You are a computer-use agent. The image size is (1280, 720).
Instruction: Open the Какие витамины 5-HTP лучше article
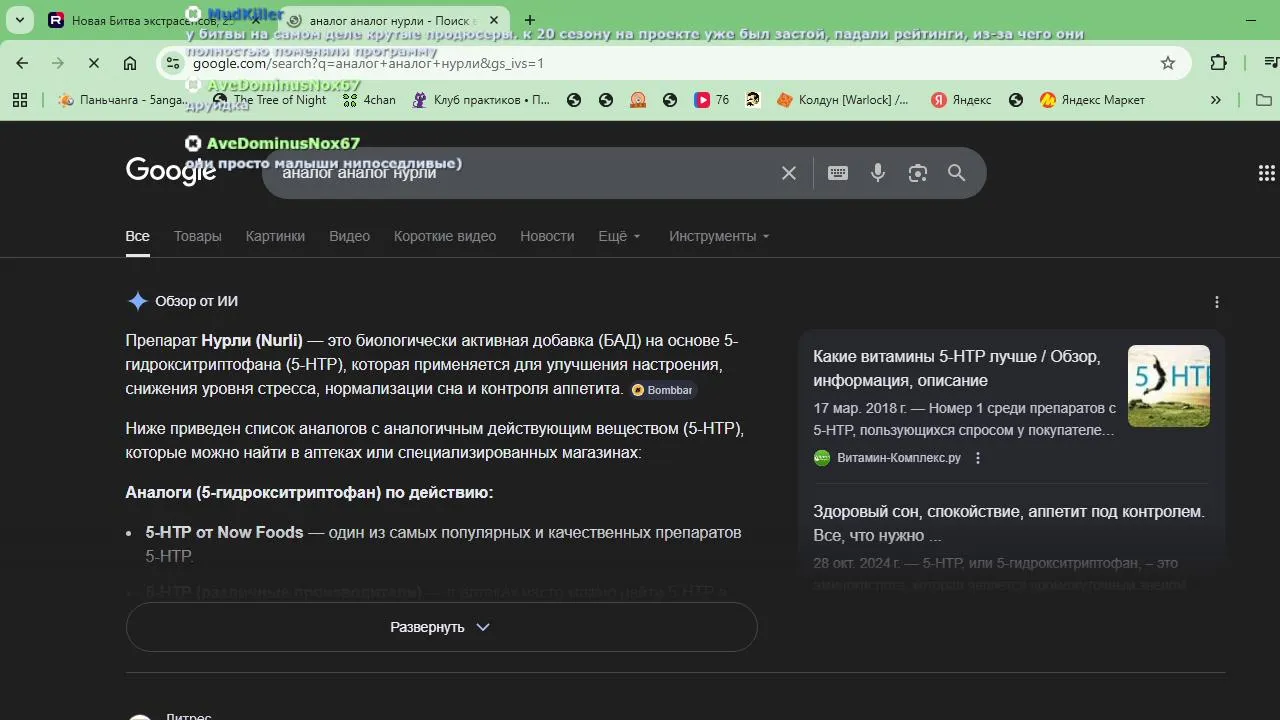tap(957, 369)
